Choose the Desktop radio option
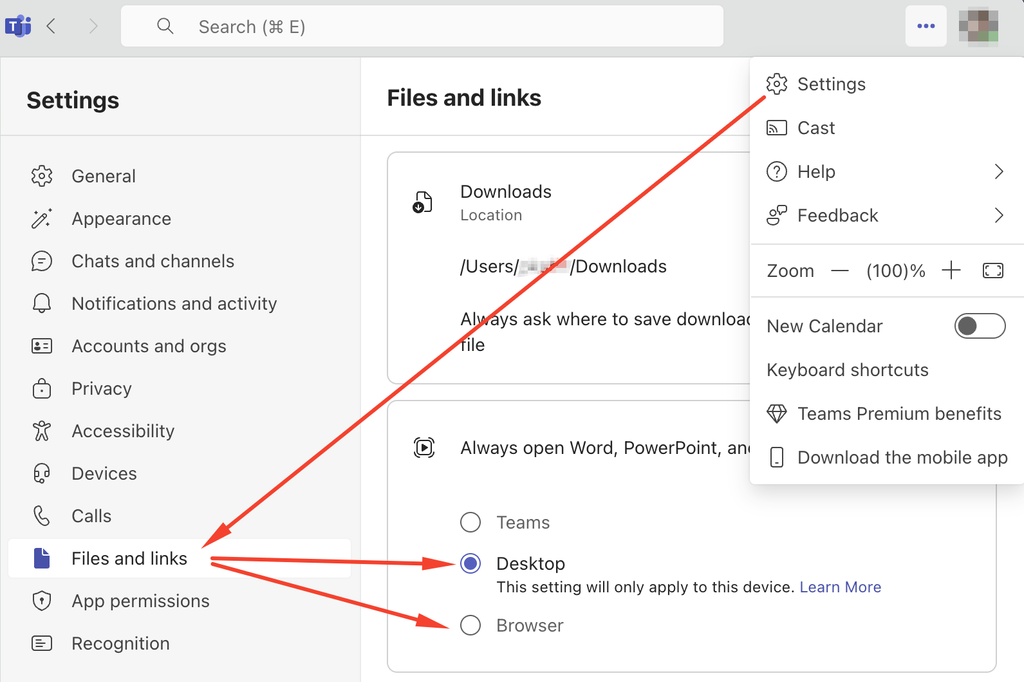The height and width of the screenshot is (682, 1024). 470,564
